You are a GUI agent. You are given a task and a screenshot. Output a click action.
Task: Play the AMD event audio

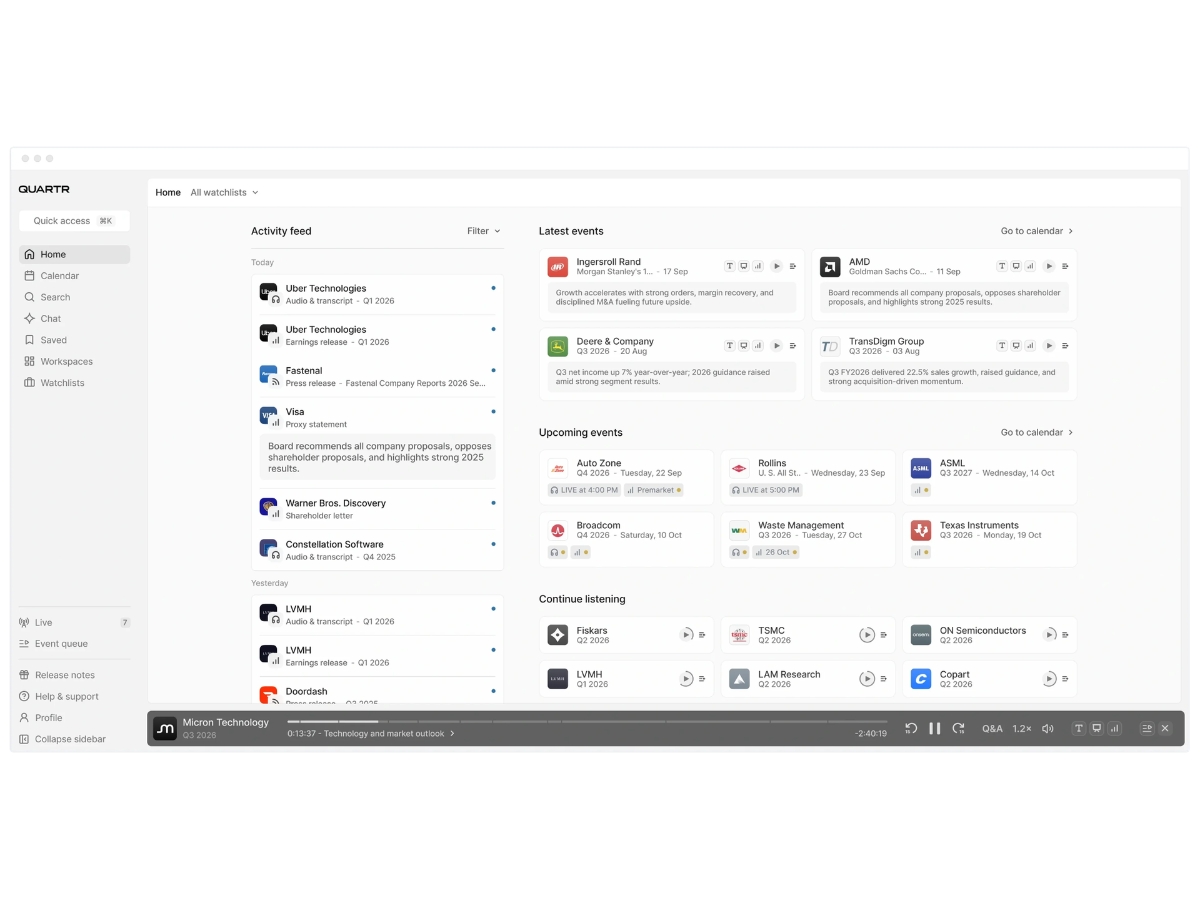click(1049, 266)
